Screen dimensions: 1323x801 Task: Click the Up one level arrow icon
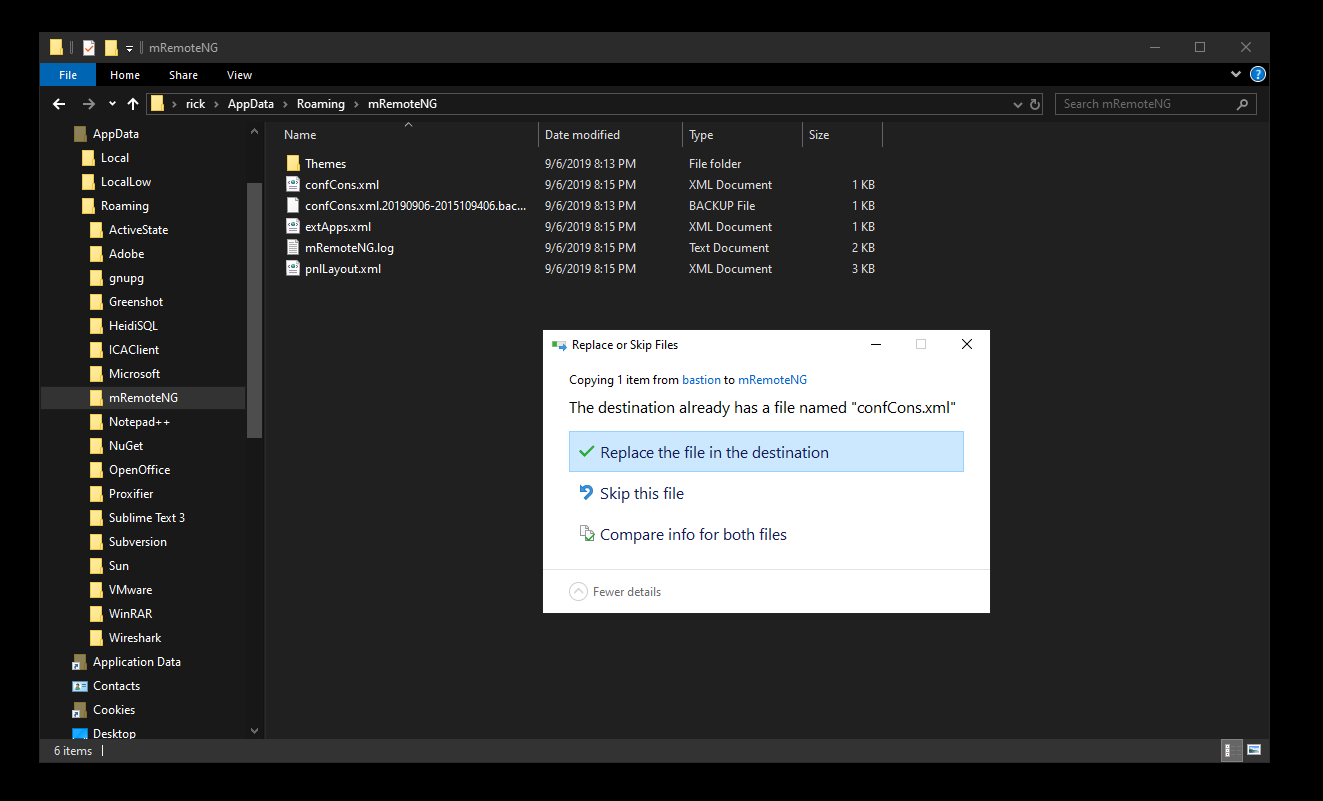(133, 104)
